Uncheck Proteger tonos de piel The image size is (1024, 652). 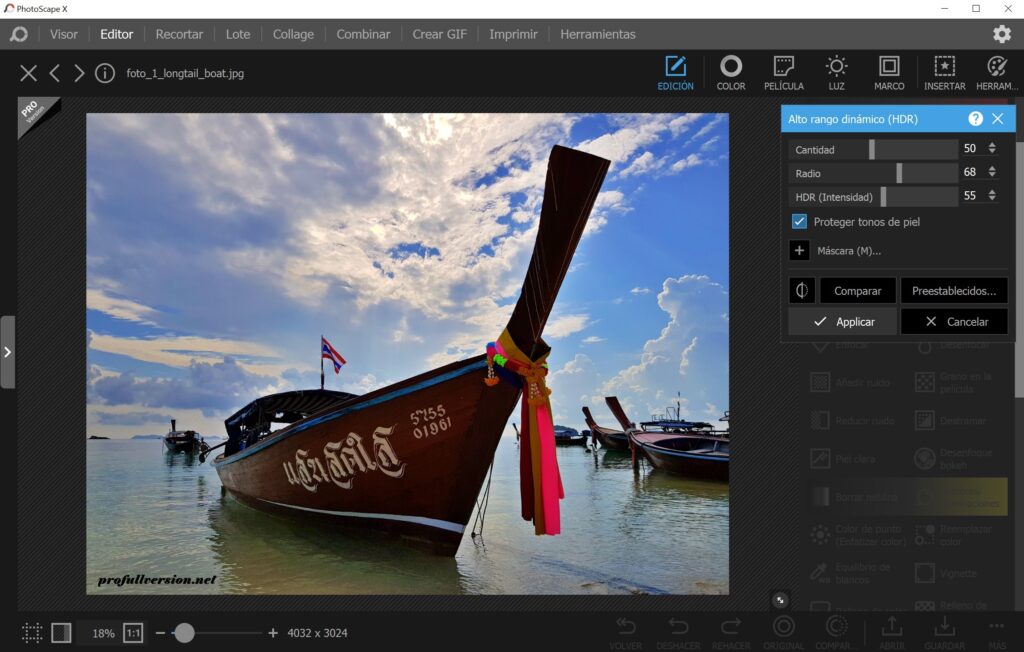(798, 221)
